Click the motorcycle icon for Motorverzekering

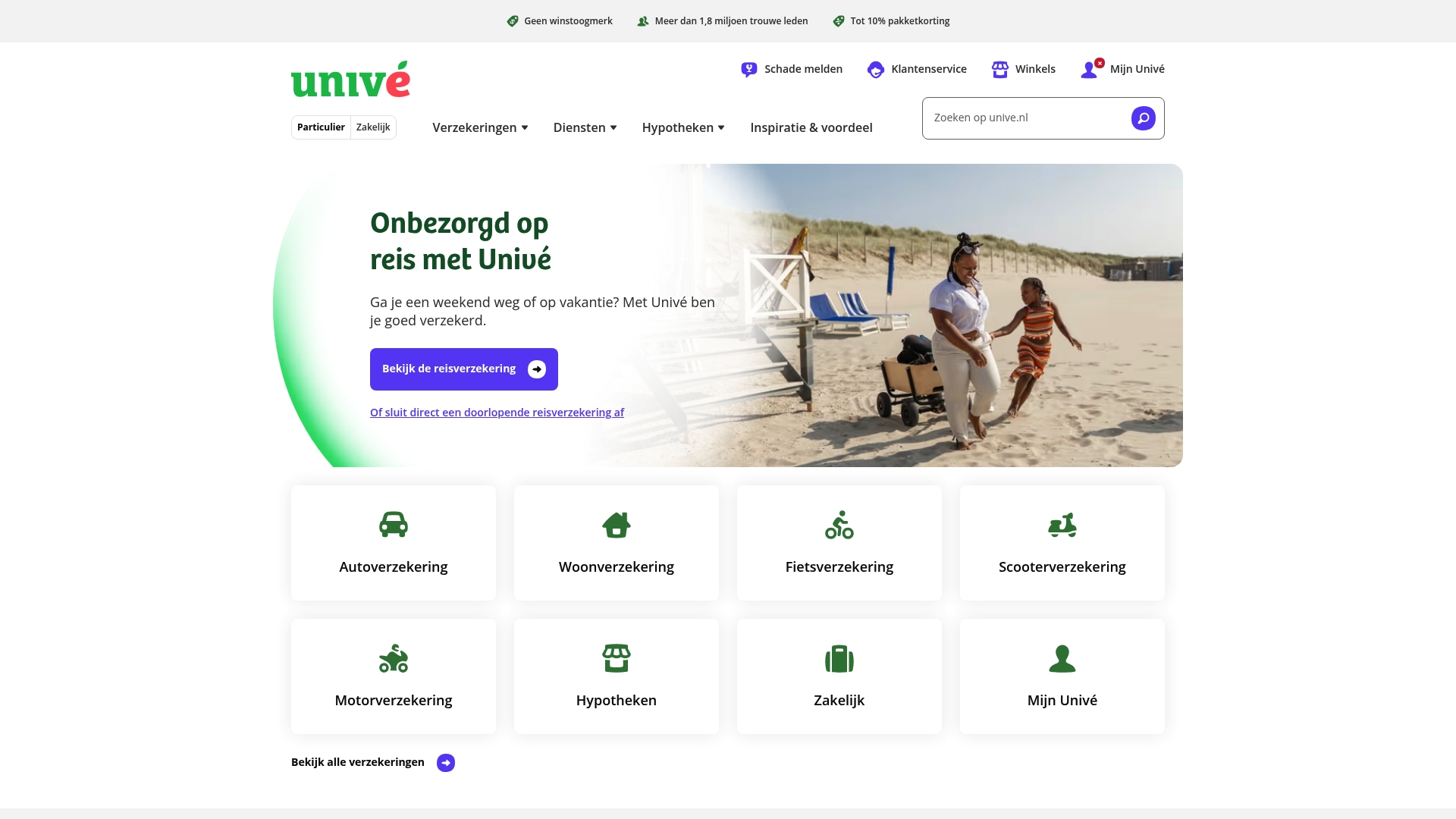click(x=394, y=658)
